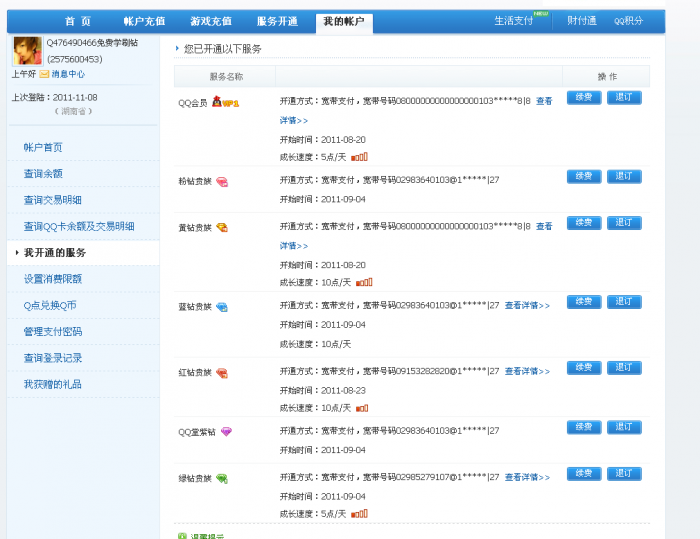The height and width of the screenshot is (539, 700).
Task: Click the 绿钻贵族 green diamond icon
Action: [x=222, y=479]
